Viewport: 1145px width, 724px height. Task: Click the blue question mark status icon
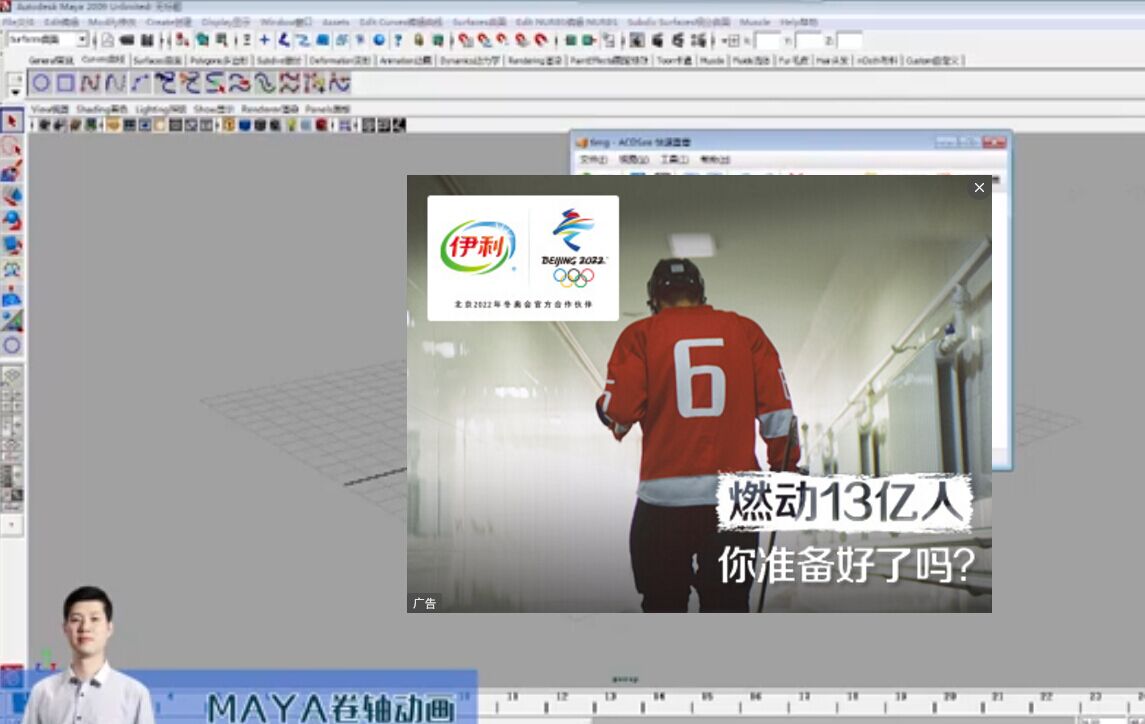coord(398,40)
